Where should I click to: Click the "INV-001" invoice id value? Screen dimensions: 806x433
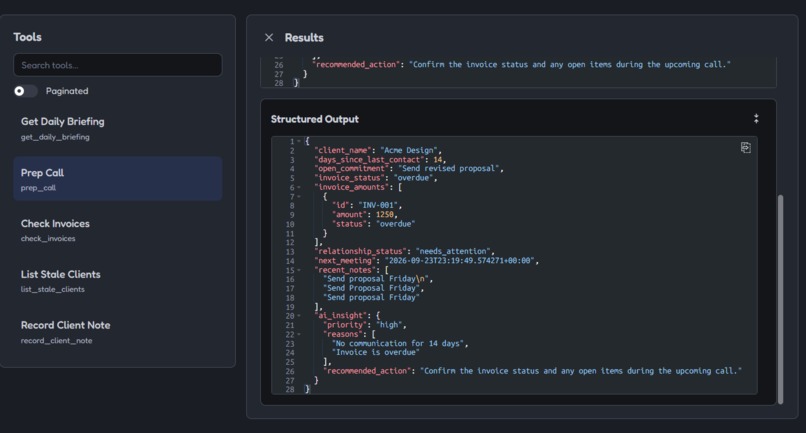(x=378, y=205)
